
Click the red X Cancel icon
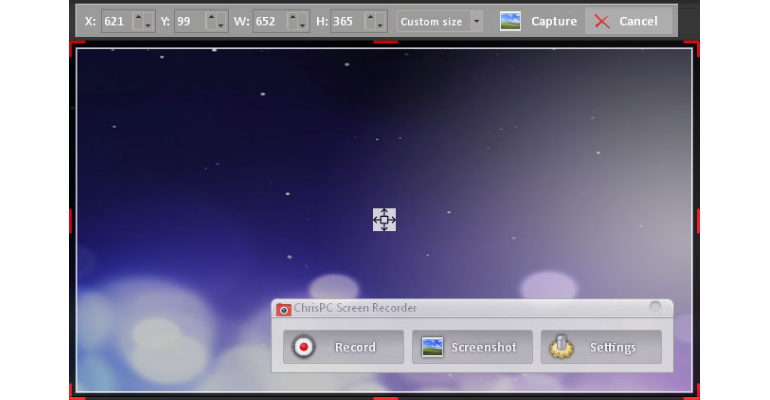coord(602,22)
